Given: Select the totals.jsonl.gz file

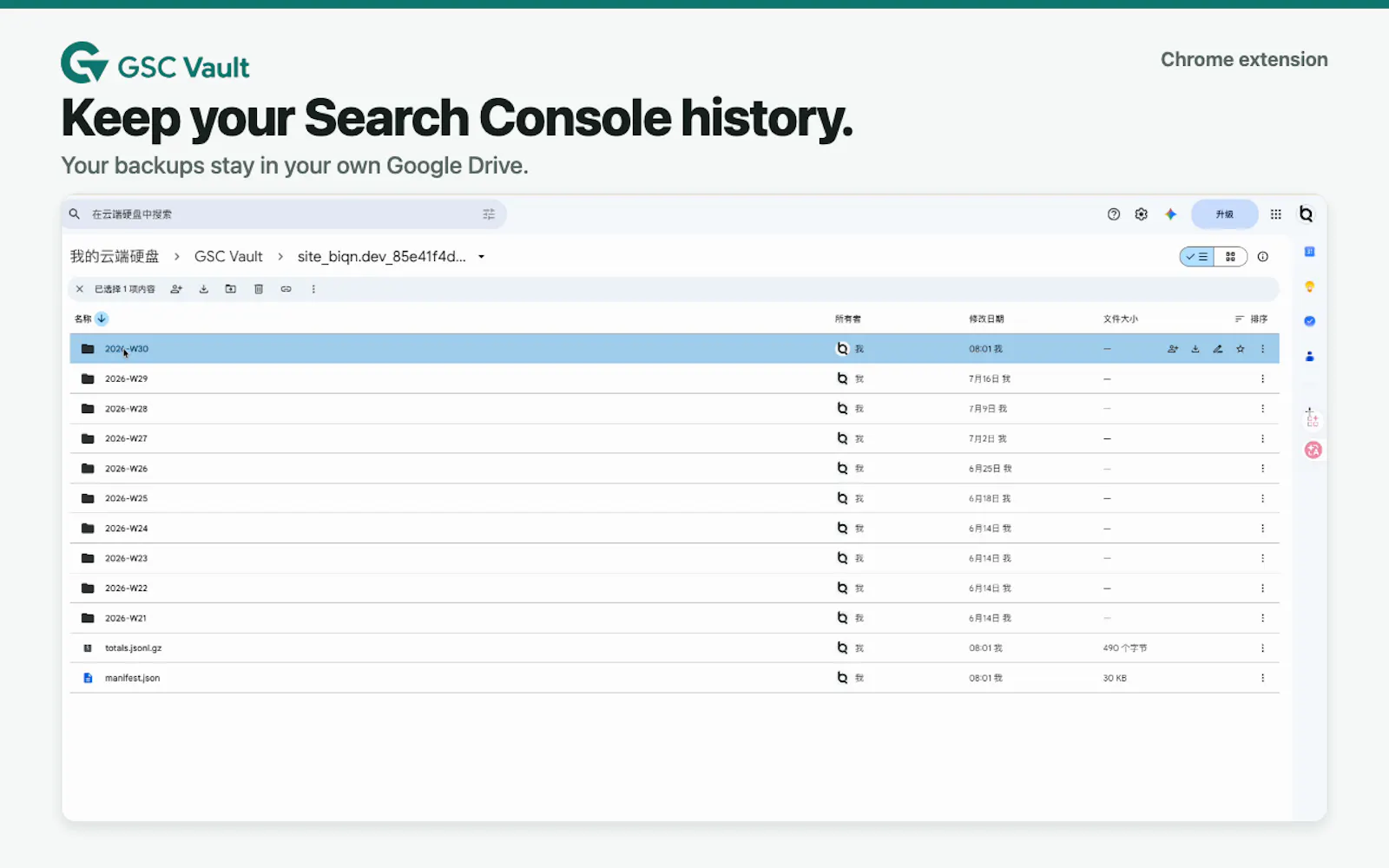Looking at the screenshot, I should 675,648.
